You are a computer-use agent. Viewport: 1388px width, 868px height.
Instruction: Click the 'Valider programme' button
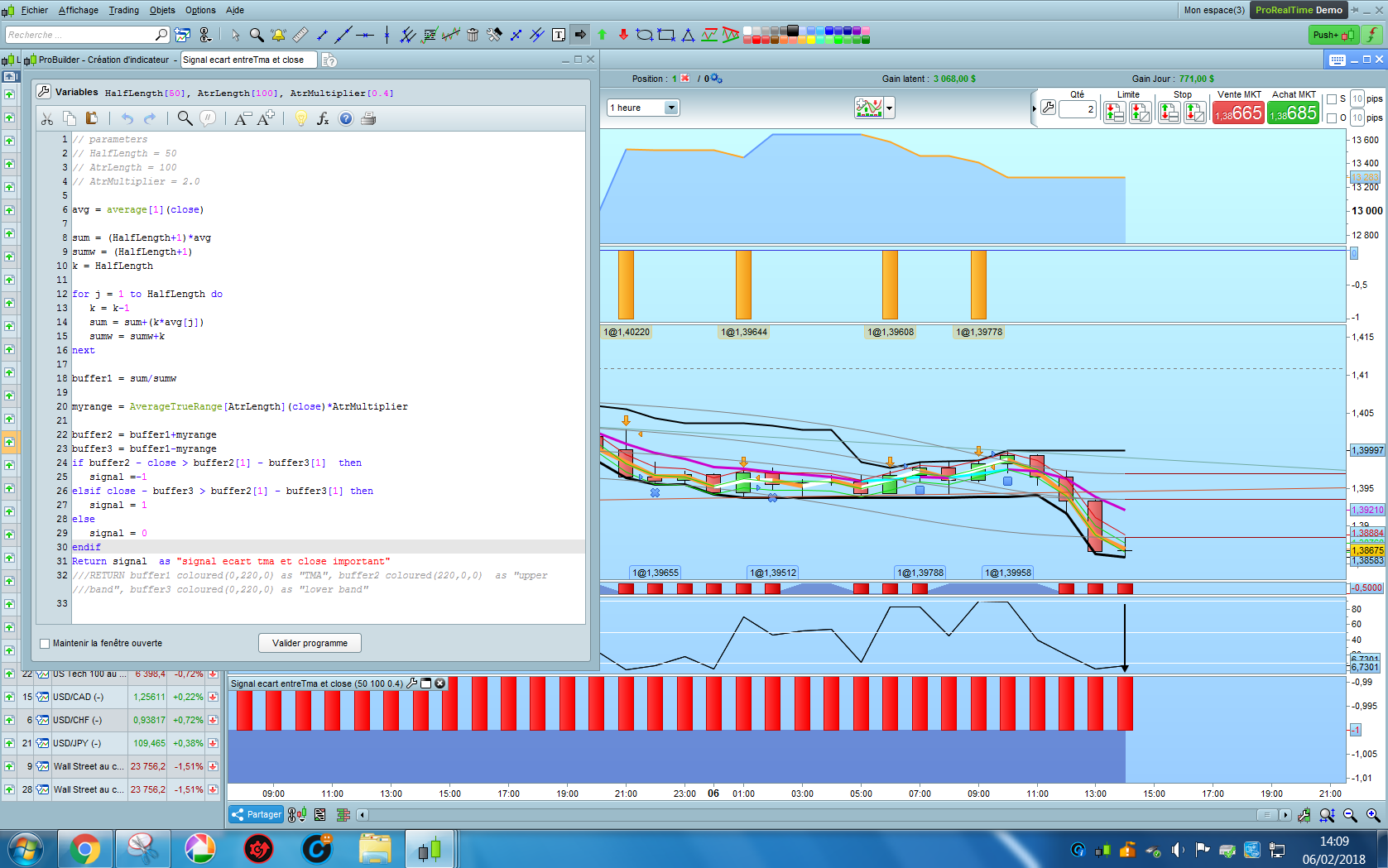click(x=310, y=643)
